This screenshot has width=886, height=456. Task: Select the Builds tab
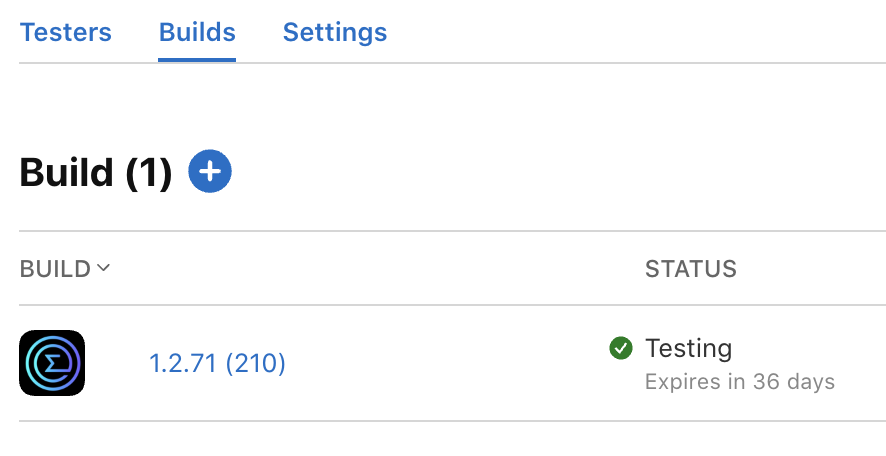[x=197, y=32]
